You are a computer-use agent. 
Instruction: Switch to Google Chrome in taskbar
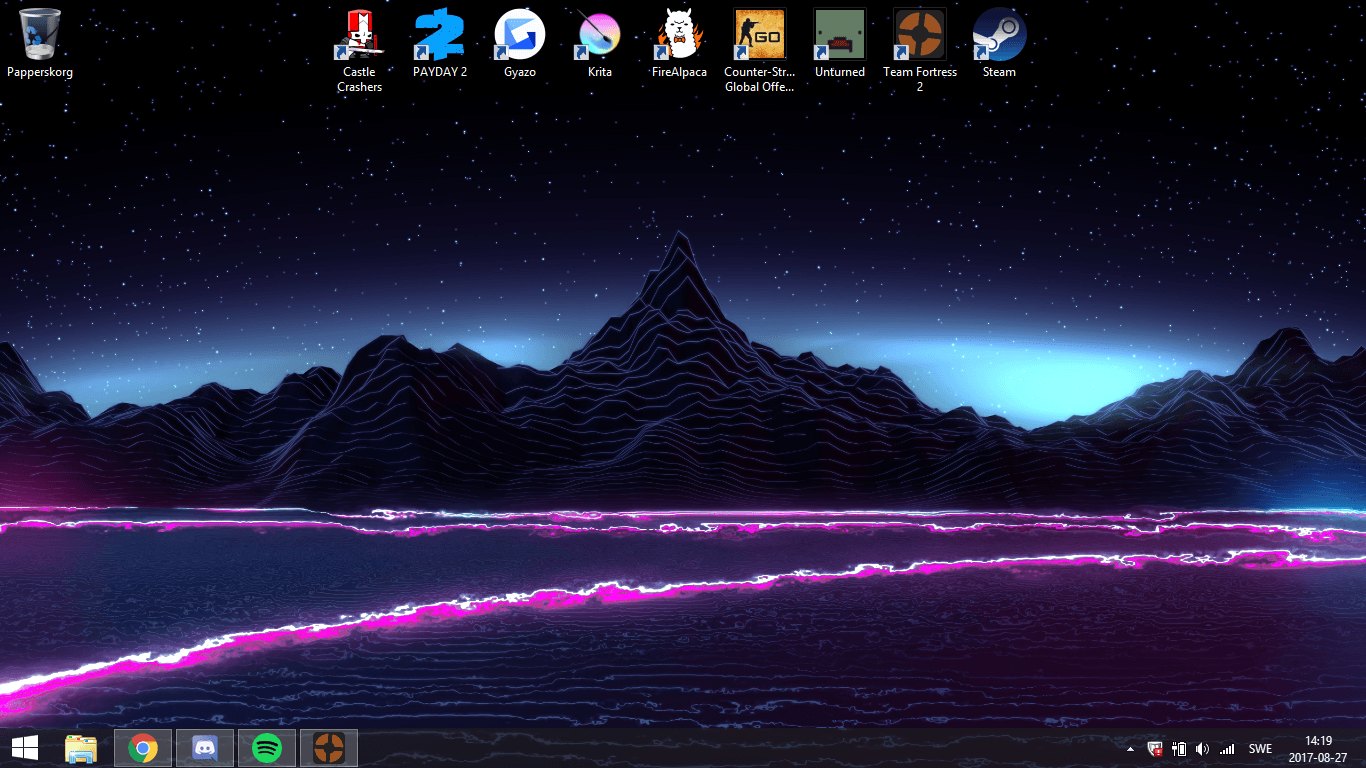(x=143, y=748)
